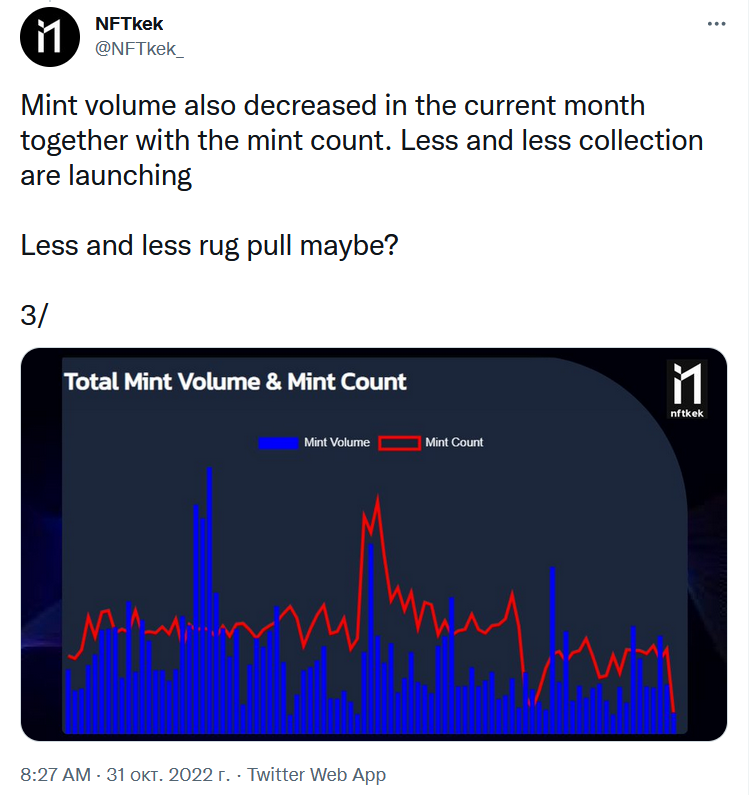Screen dimensions: 750x795
Task: Click the blue Mint Volume legend swatch
Action: click(278, 442)
